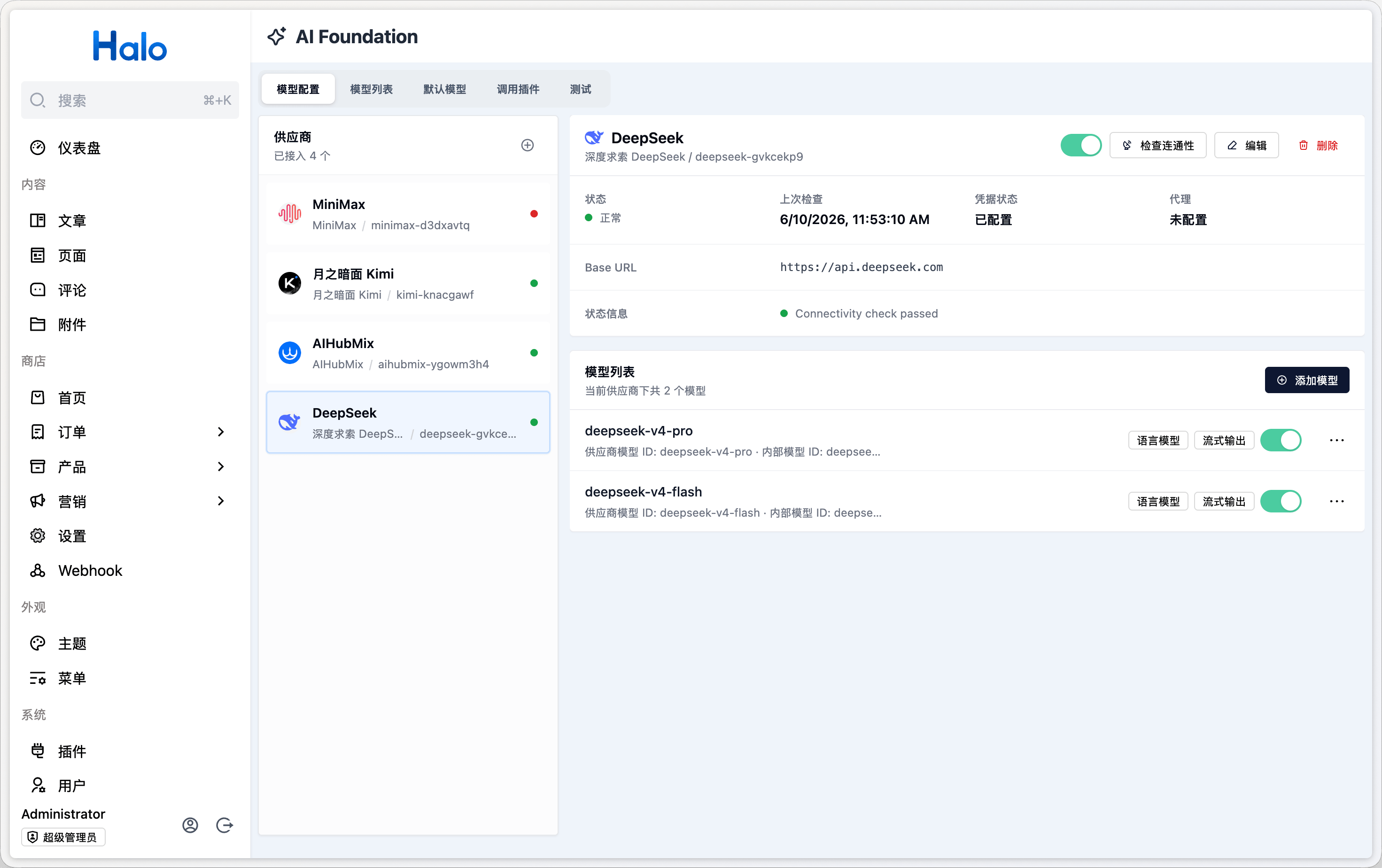Open 附件 attachments in sidebar
Screen dimensions: 1382x868
[130, 325]
